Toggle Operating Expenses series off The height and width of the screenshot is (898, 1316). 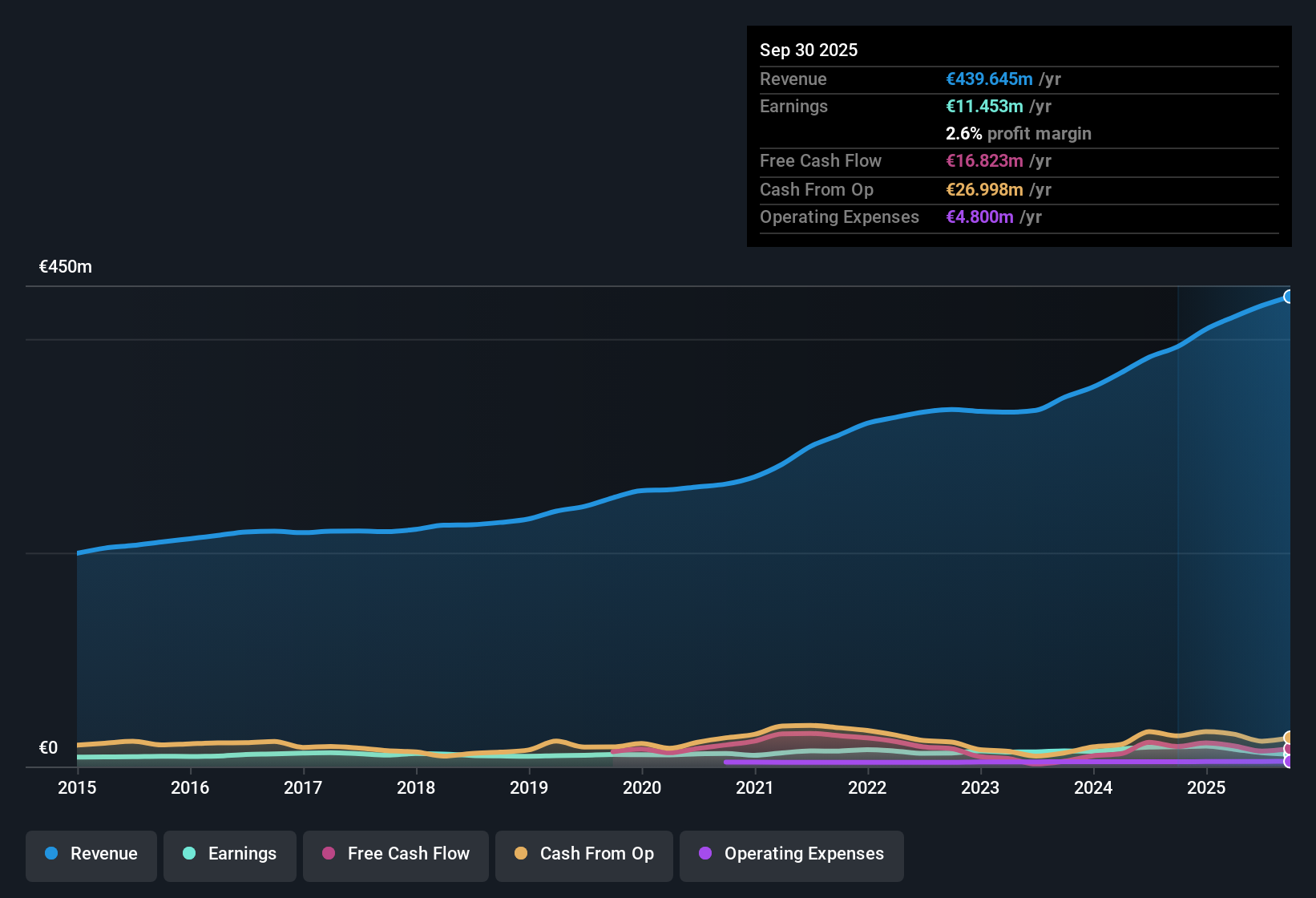(x=792, y=854)
